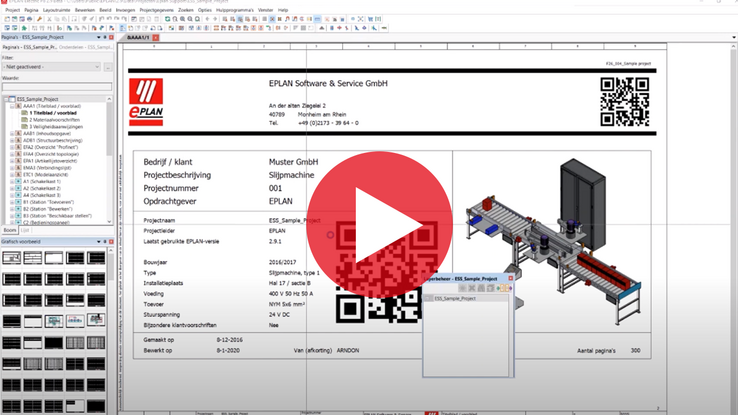Select the ETC1 (Modelaanzicht) tree item

click(x=45, y=175)
